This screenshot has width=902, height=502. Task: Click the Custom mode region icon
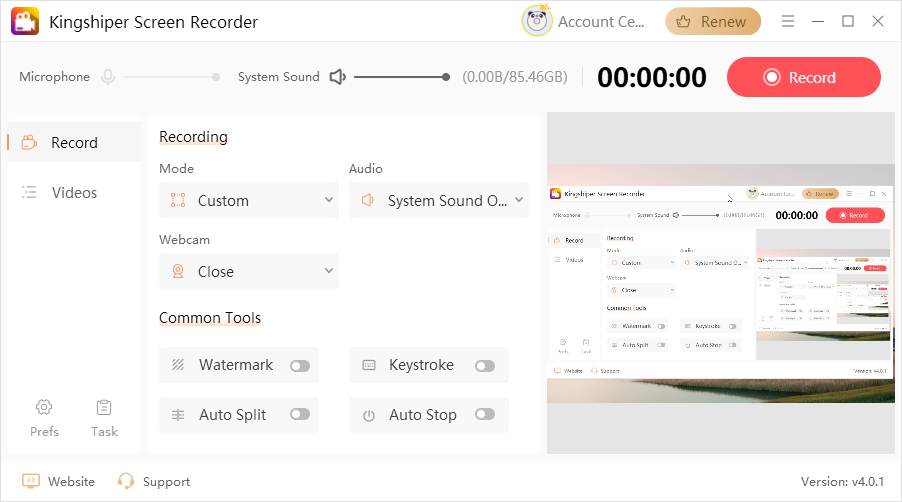(x=178, y=200)
